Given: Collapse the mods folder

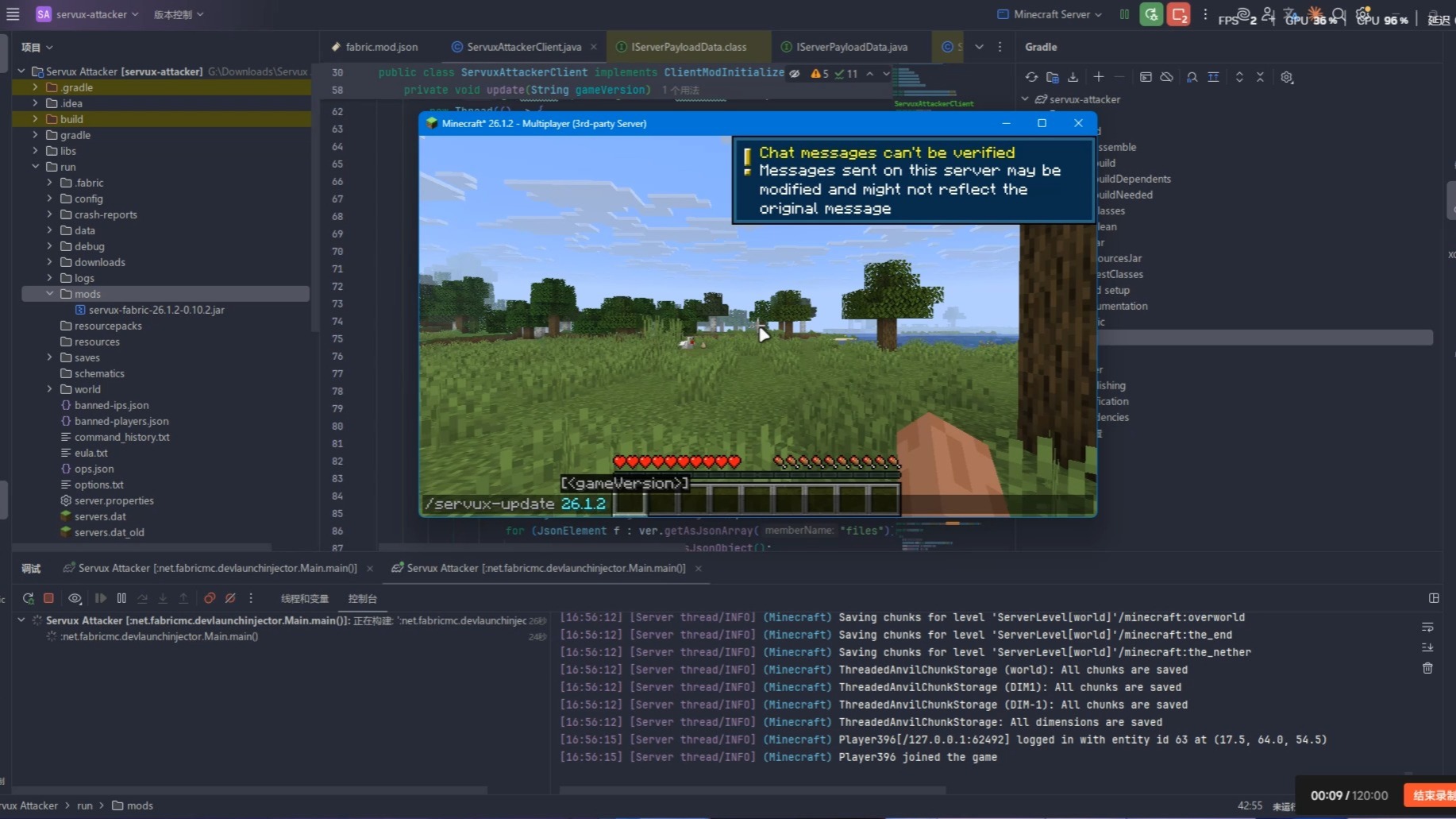Looking at the screenshot, I should (x=49, y=294).
